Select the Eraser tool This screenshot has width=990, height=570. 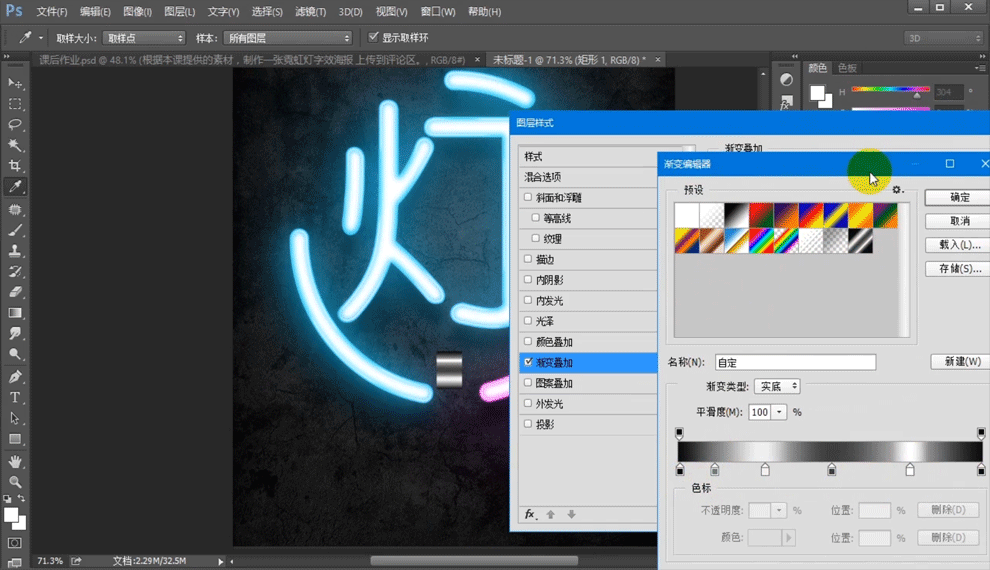click(15, 292)
